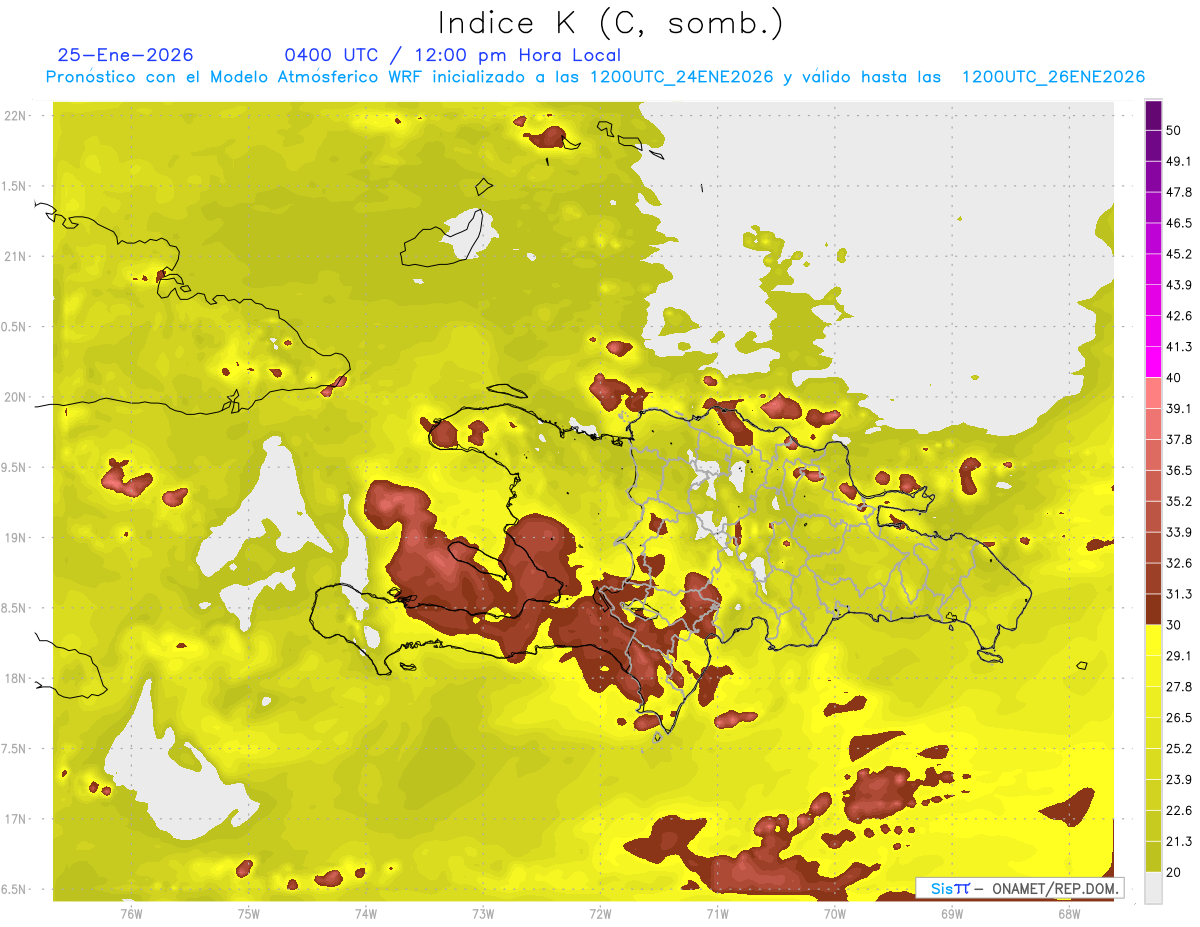
Task: Click the longitude label '75W'
Action: pos(248,912)
